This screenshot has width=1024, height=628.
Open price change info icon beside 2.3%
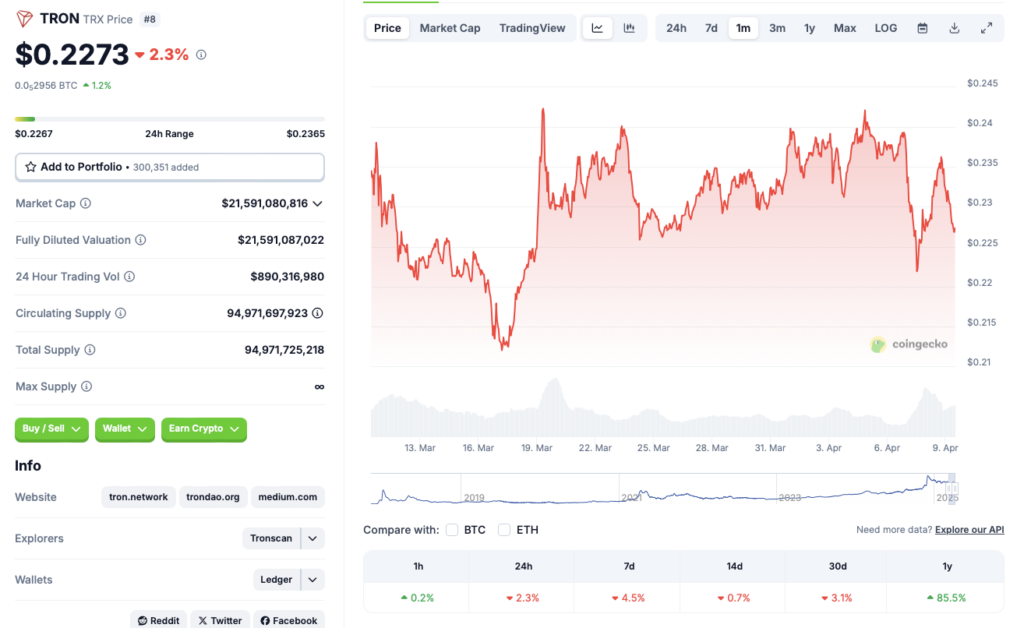(x=201, y=55)
